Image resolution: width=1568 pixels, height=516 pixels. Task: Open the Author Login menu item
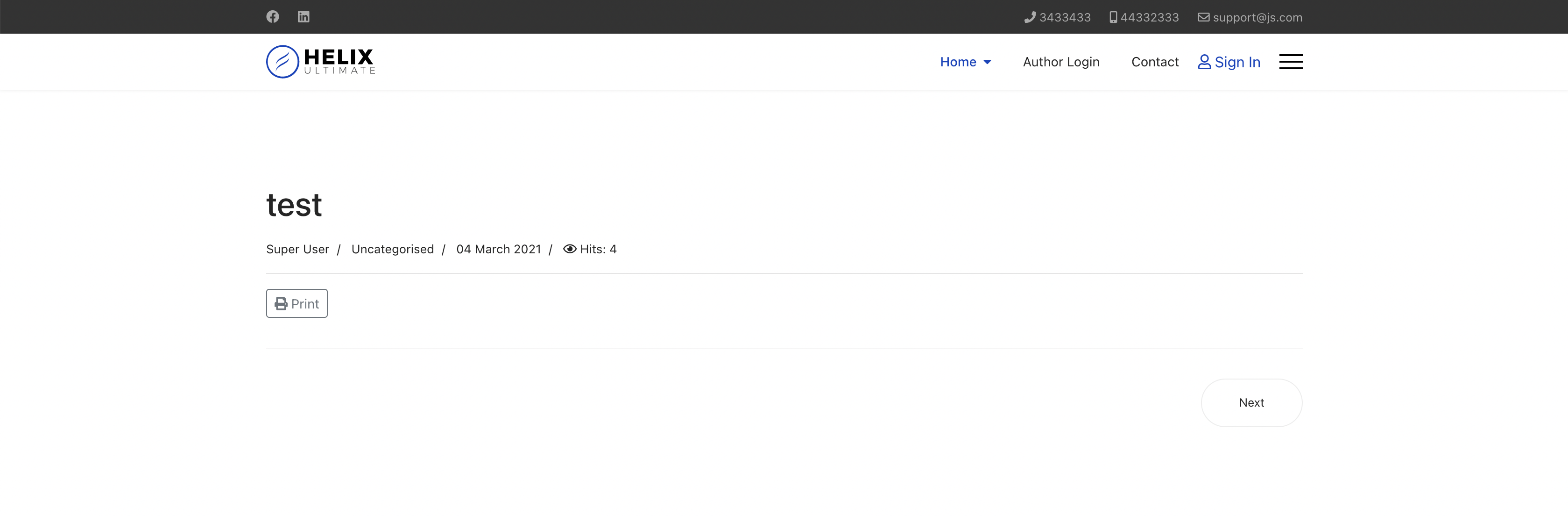tap(1061, 62)
